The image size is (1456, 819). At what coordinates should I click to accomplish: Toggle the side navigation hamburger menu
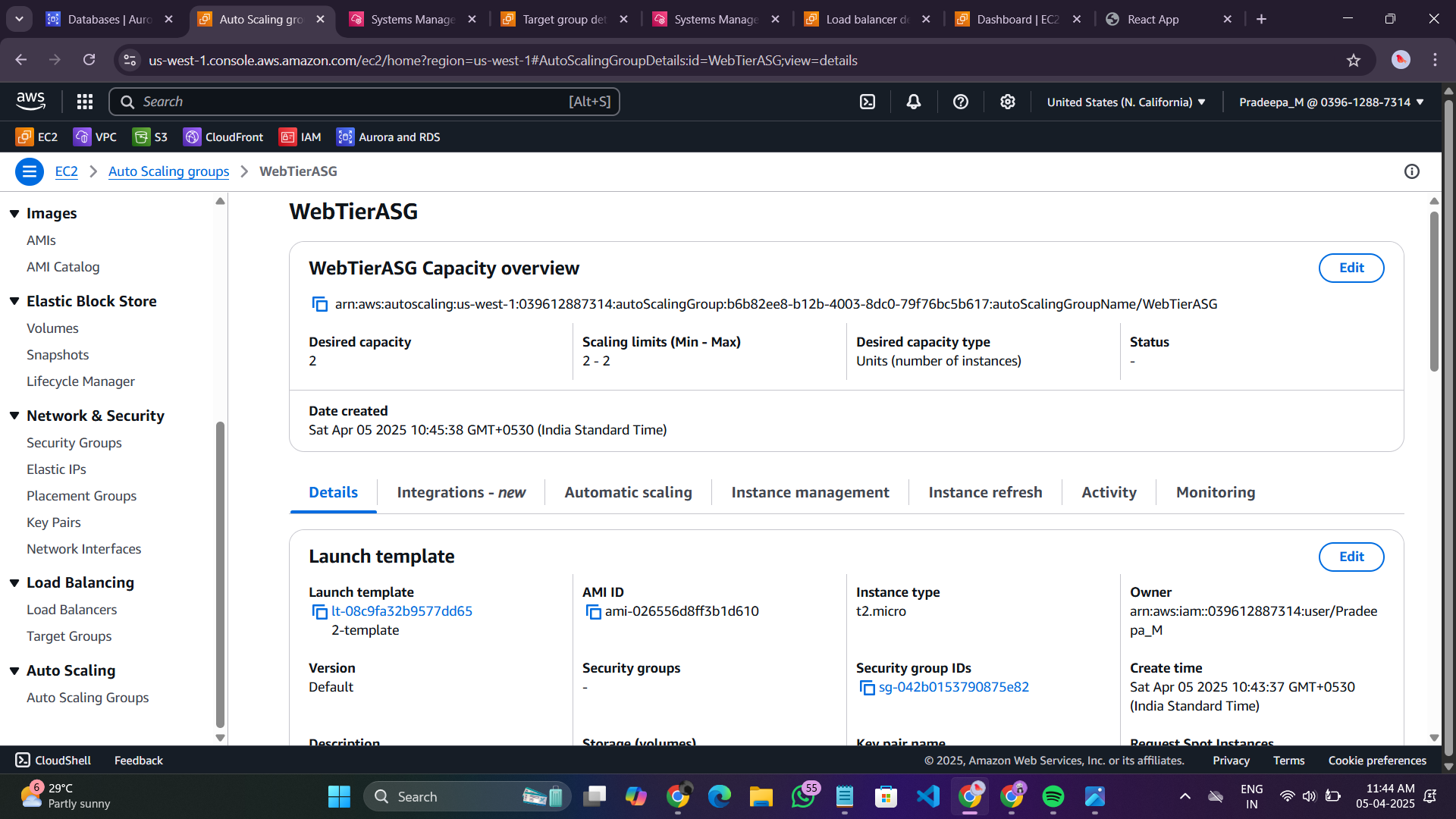[30, 171]
